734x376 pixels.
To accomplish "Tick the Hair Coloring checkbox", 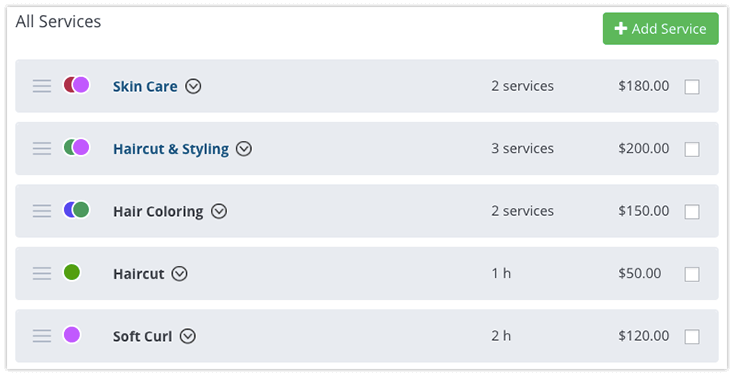I will tap(692, 212).
